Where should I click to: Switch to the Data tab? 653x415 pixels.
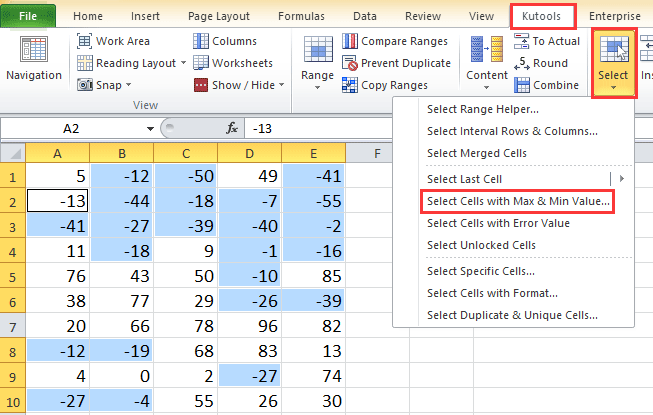click(x=365, y=16)
